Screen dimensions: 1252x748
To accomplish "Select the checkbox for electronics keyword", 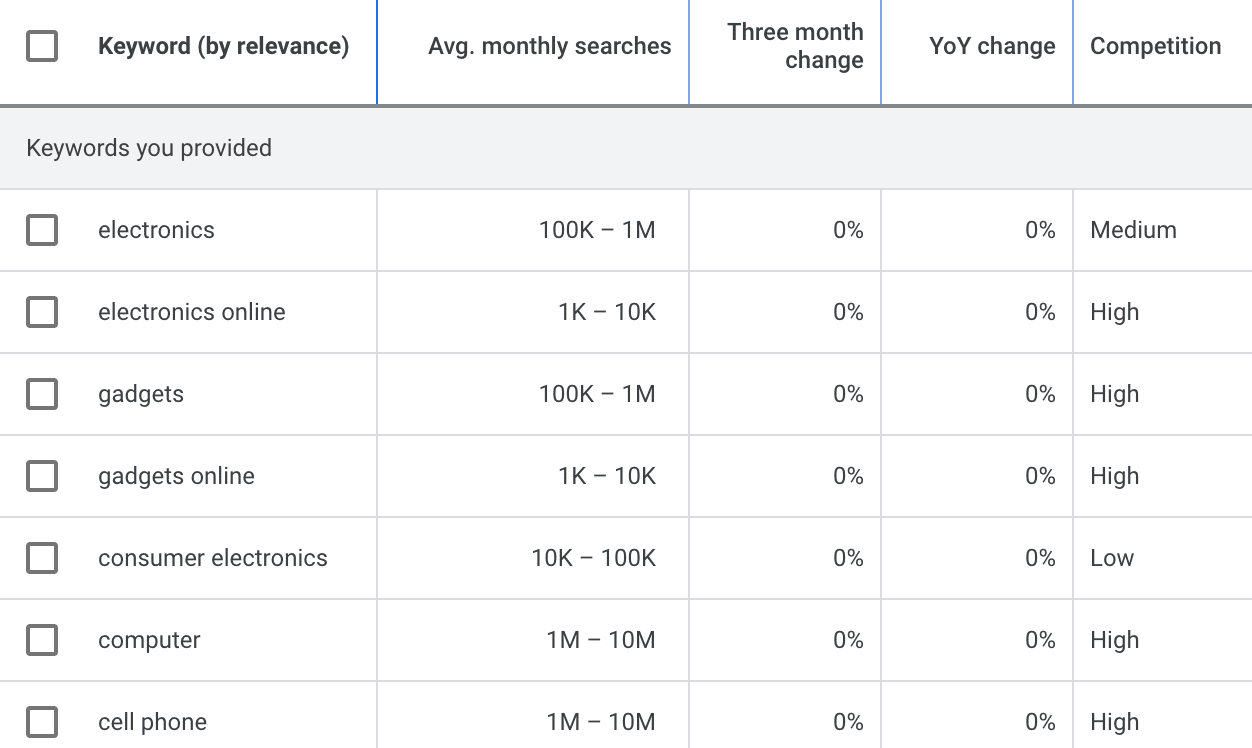I will tap(41, 229).
